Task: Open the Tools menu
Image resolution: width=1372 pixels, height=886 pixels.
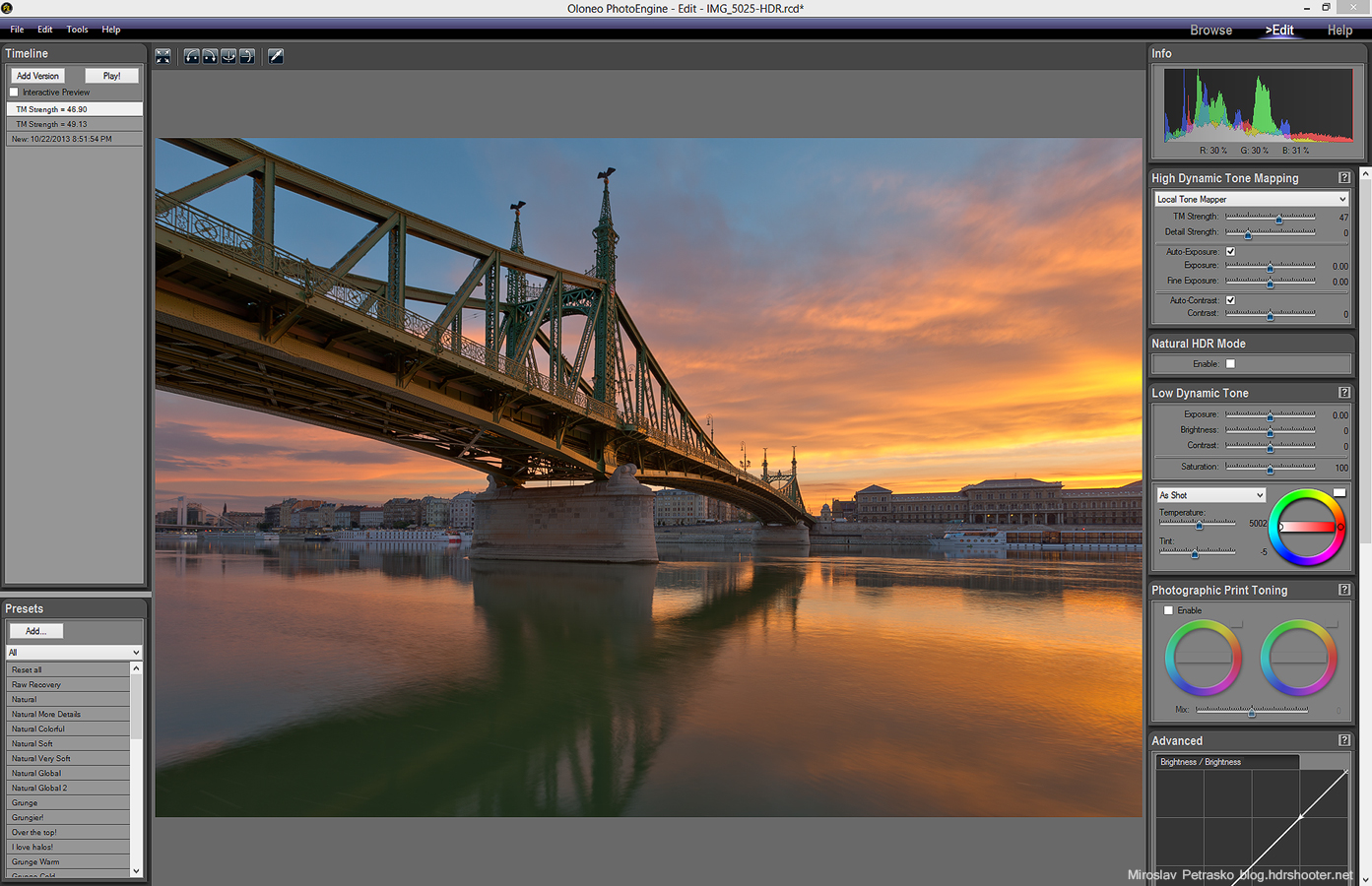Action: [77, 30]
